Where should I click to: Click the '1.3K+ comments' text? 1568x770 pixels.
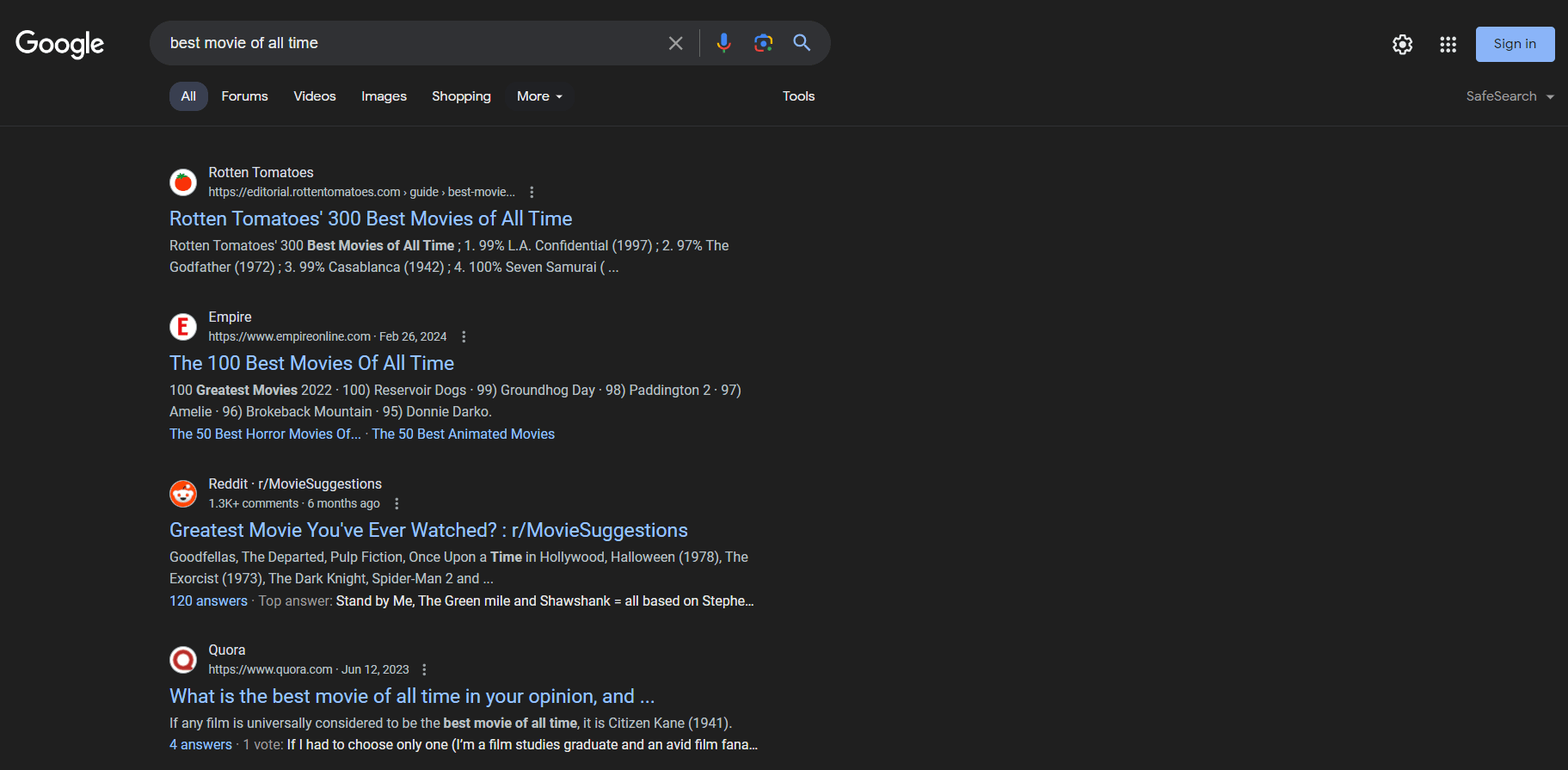[x=253, y=503]
